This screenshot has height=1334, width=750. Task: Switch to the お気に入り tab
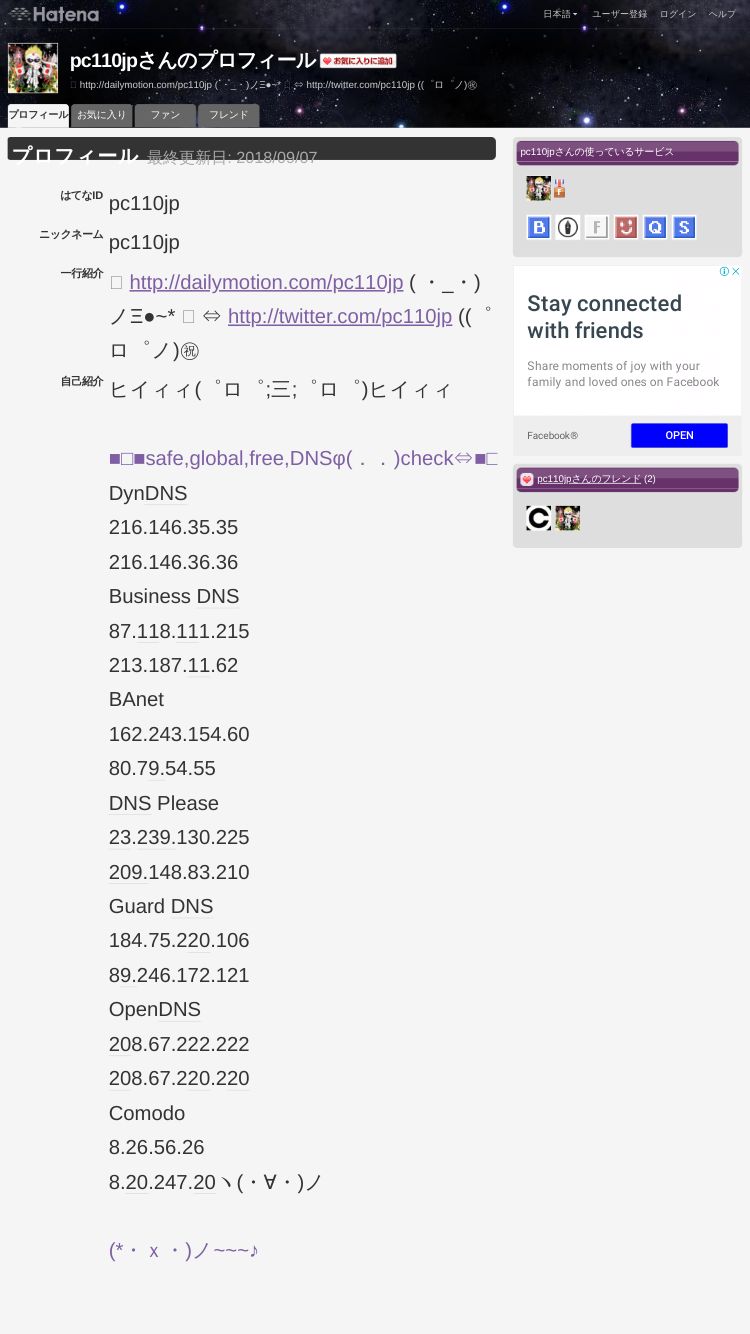click(102, 116)
